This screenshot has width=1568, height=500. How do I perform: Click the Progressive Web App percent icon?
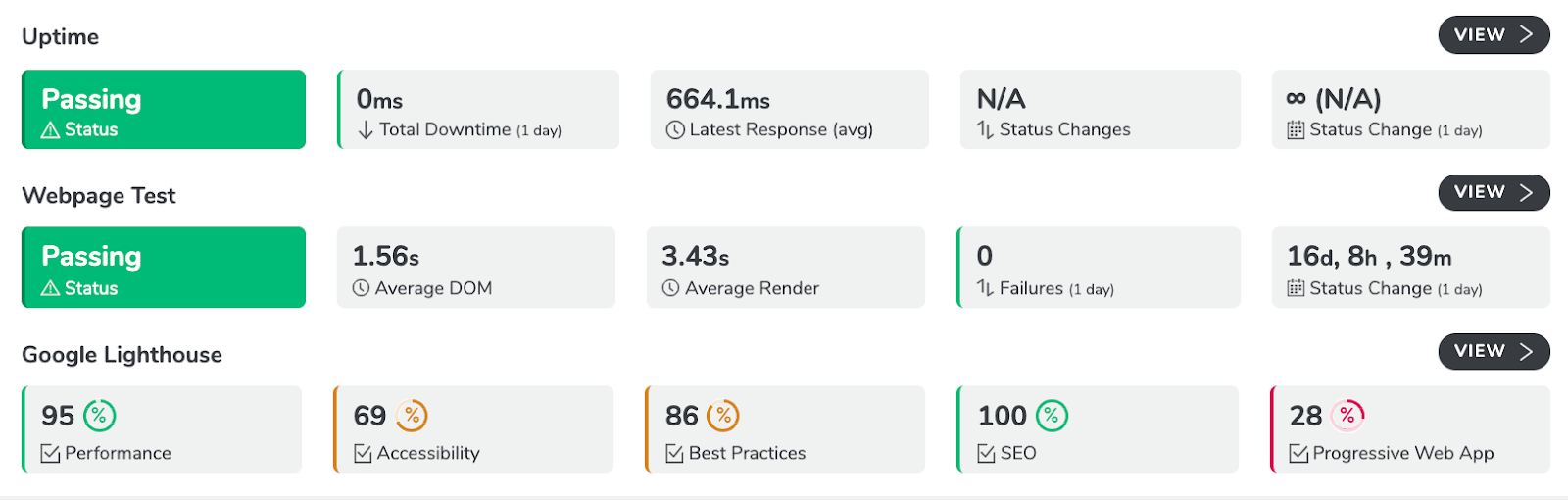1348,416
